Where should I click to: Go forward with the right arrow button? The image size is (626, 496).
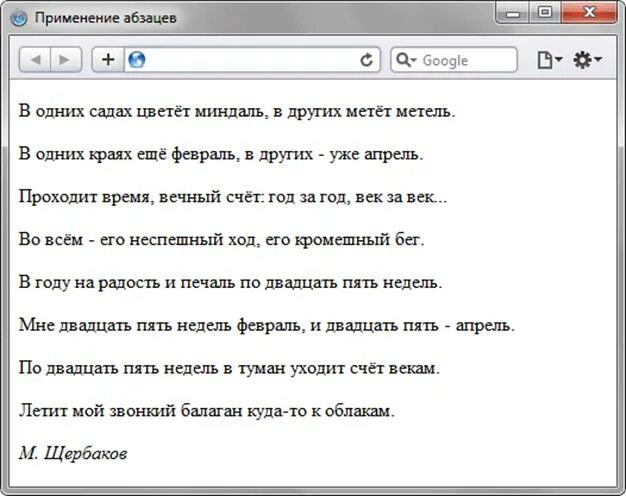[66, 60]
